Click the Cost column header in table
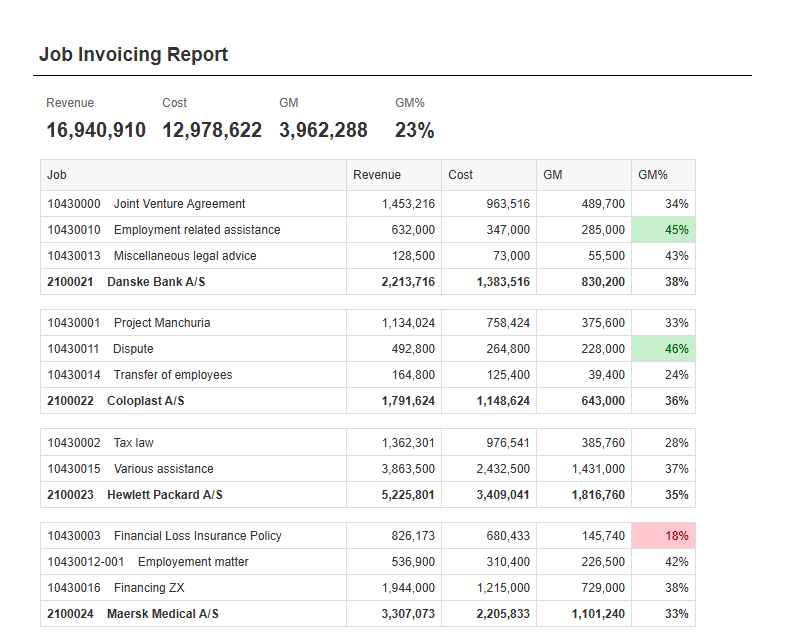 [489, 175]
